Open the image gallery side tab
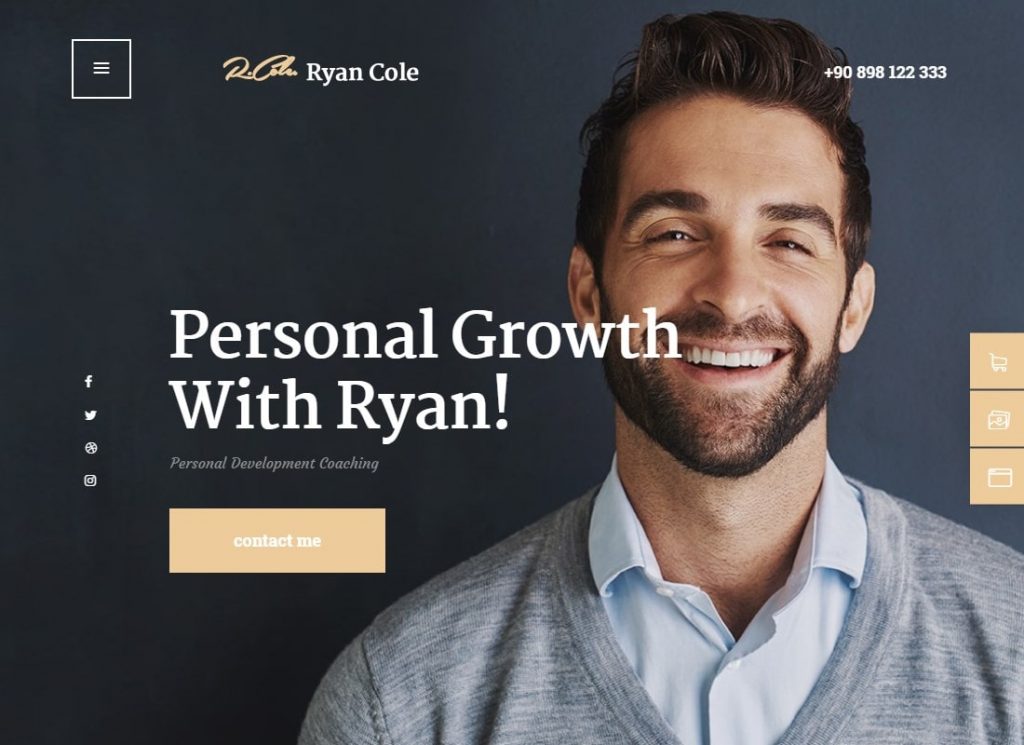 pos(997,419)
